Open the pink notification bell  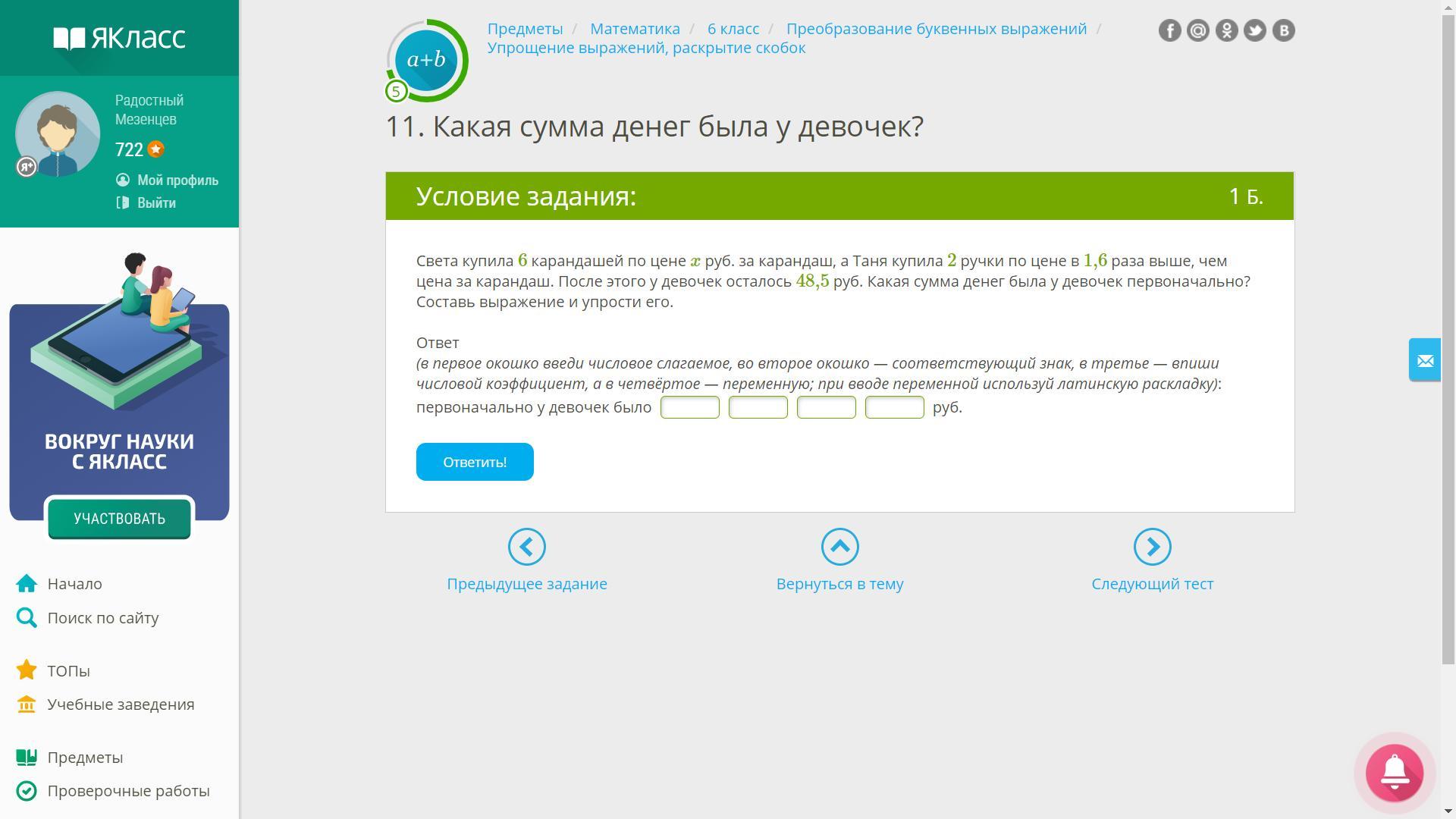coord(1394,773)
